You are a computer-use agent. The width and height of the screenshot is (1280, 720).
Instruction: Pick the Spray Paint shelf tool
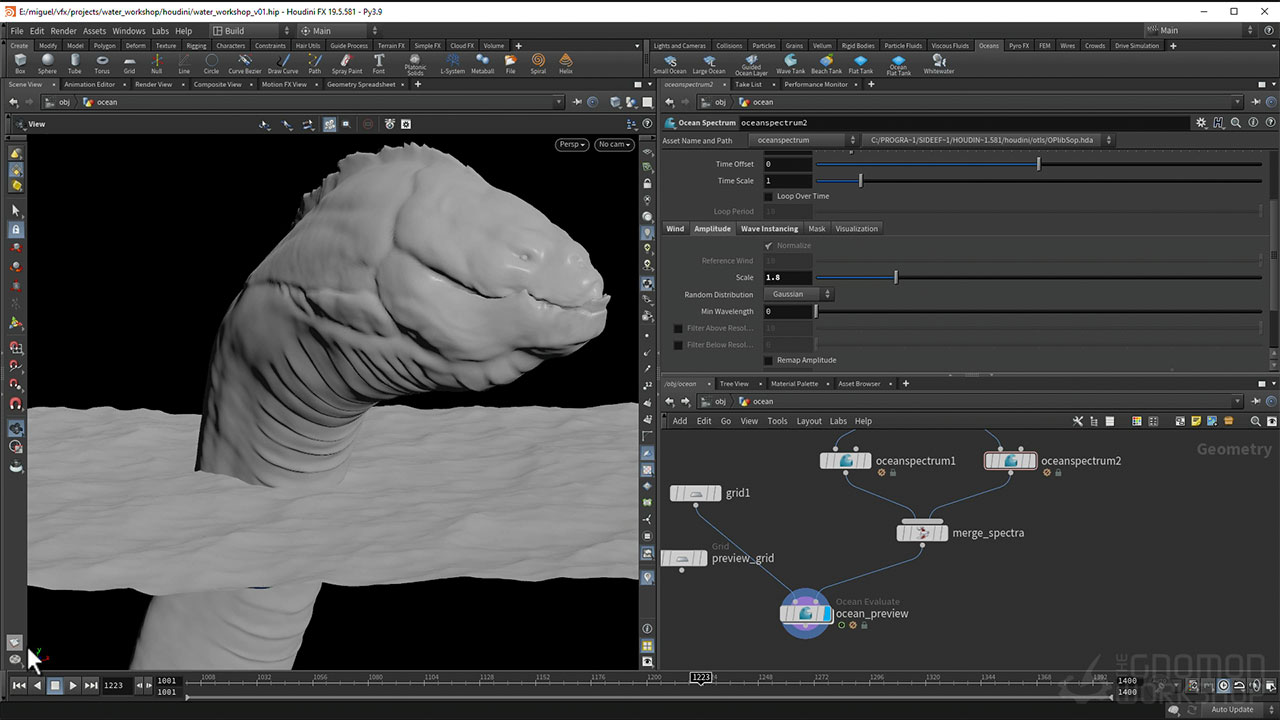(x=347, y=63)
